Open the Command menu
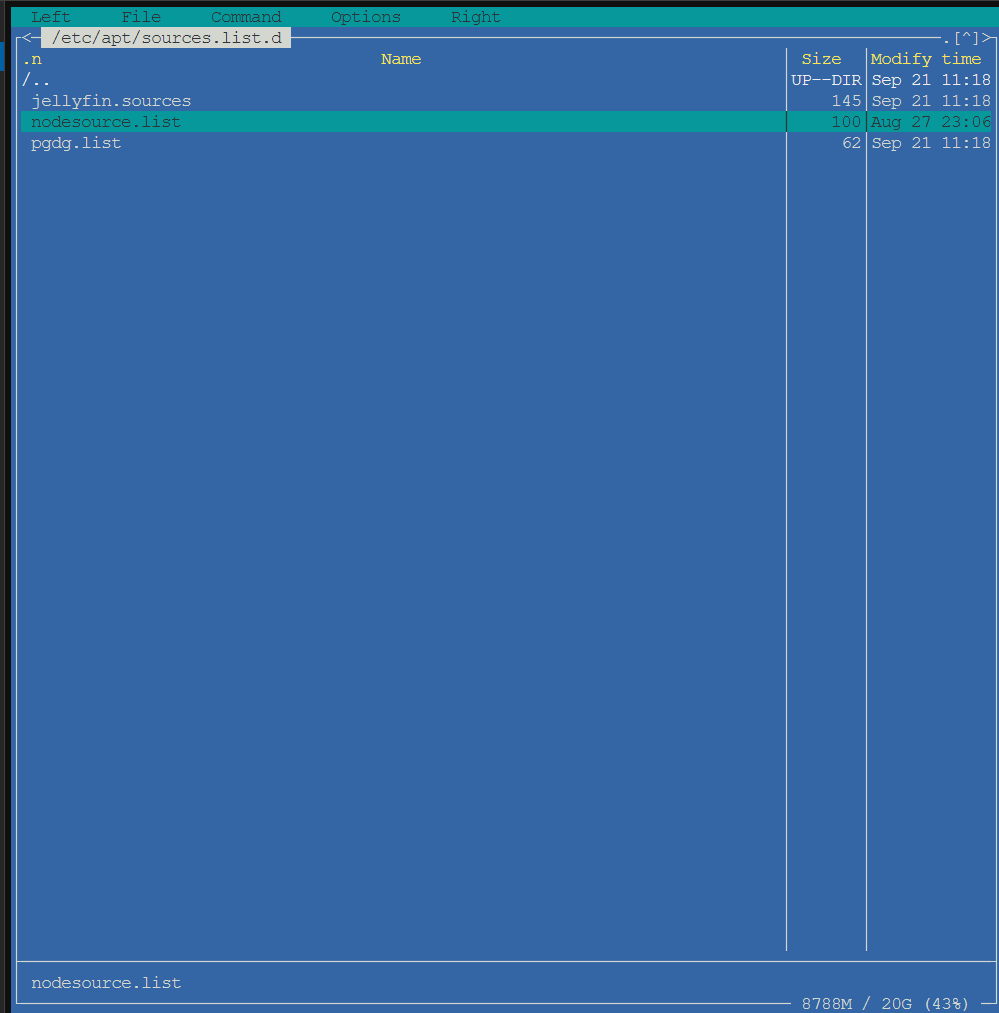The height and width of the screenshot is (1013, 999). tap(246, 17)
